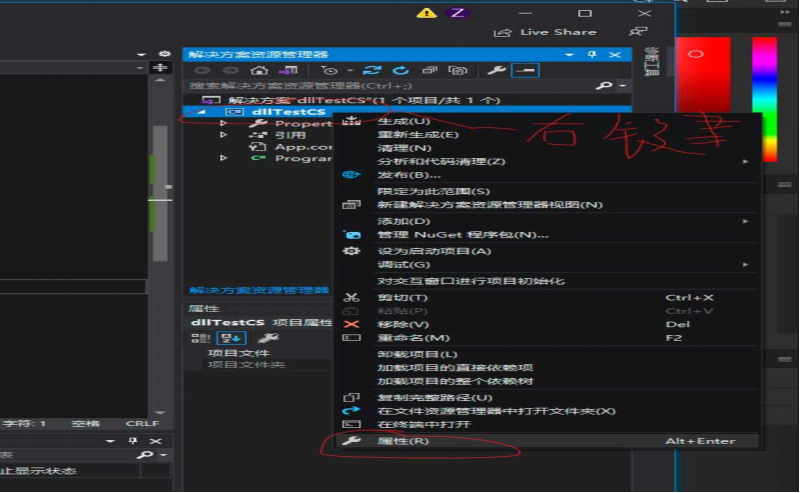Toggle Show All Files in Solution Explorer
The height and width of the screenshot is (493, 800).
458,70
